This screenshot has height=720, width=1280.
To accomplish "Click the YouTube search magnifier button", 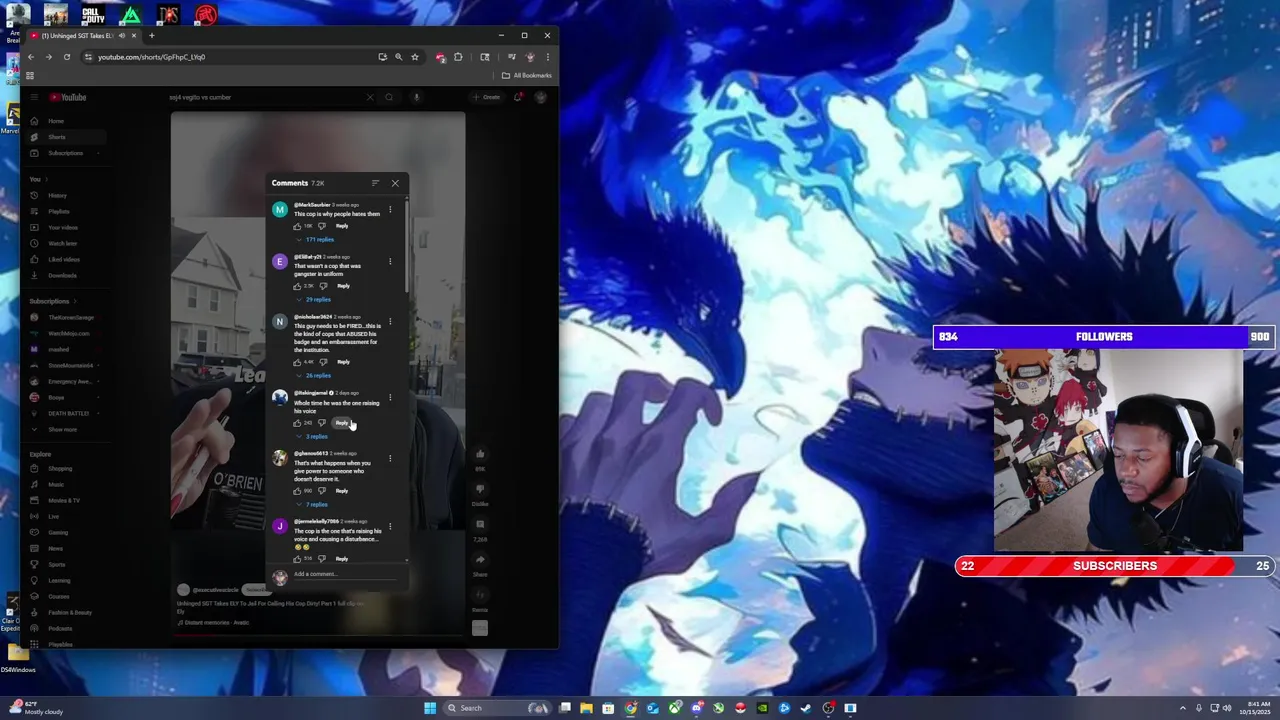I will (x=389, y=97).
